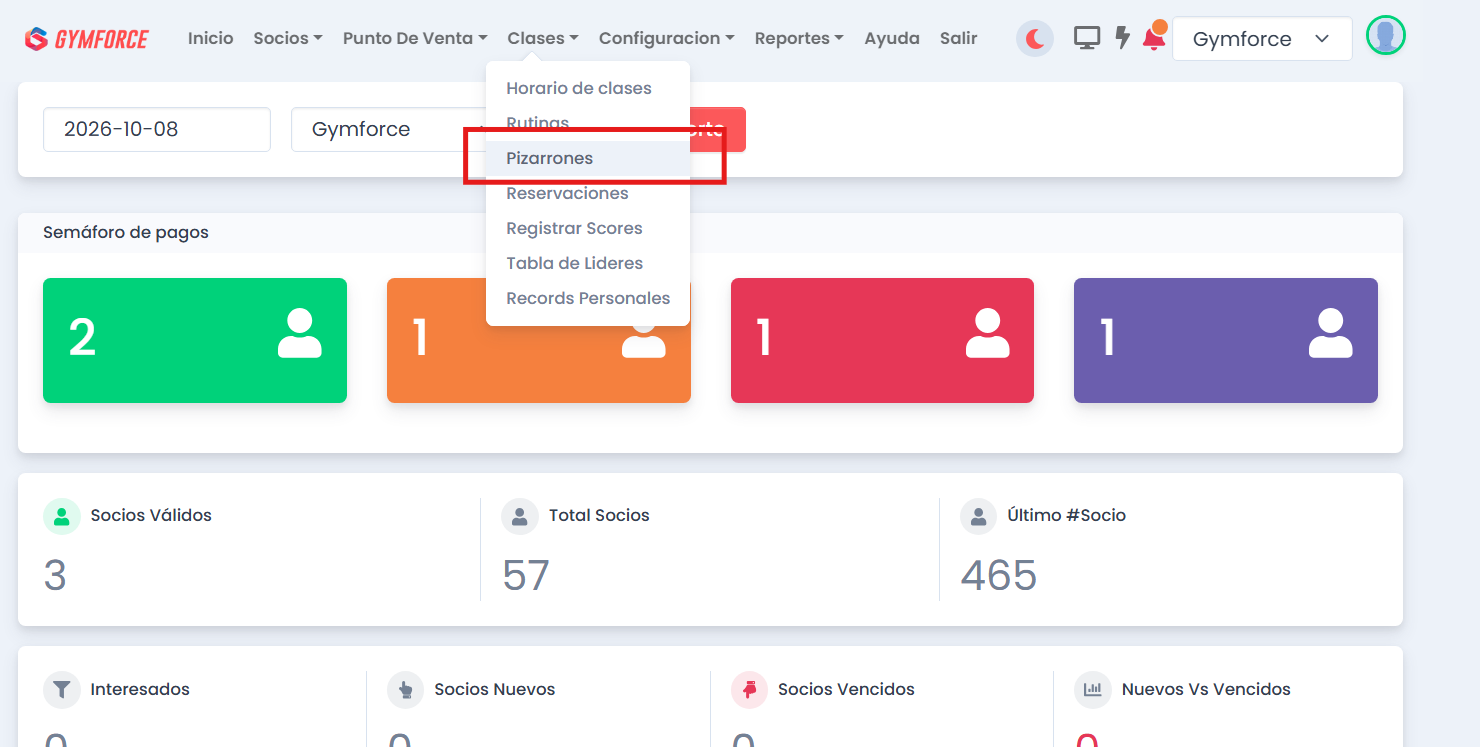The image size is (1480, 747).
Task: Click the Gymforce logo
Action: tap(87, 39)
